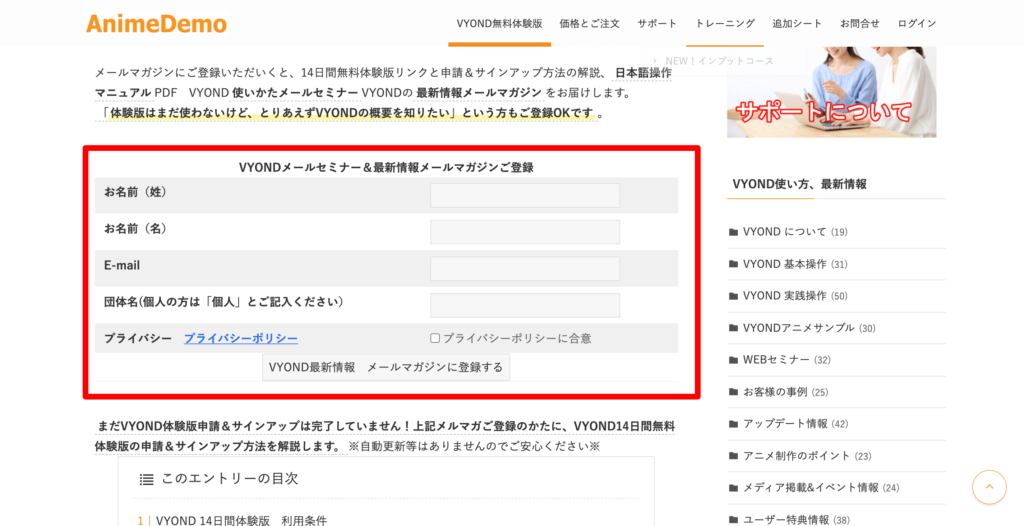Screen dimensions: 1024x526
Task: Click folder icon beside アニメ制作のポイント
Action: (733, 456)
